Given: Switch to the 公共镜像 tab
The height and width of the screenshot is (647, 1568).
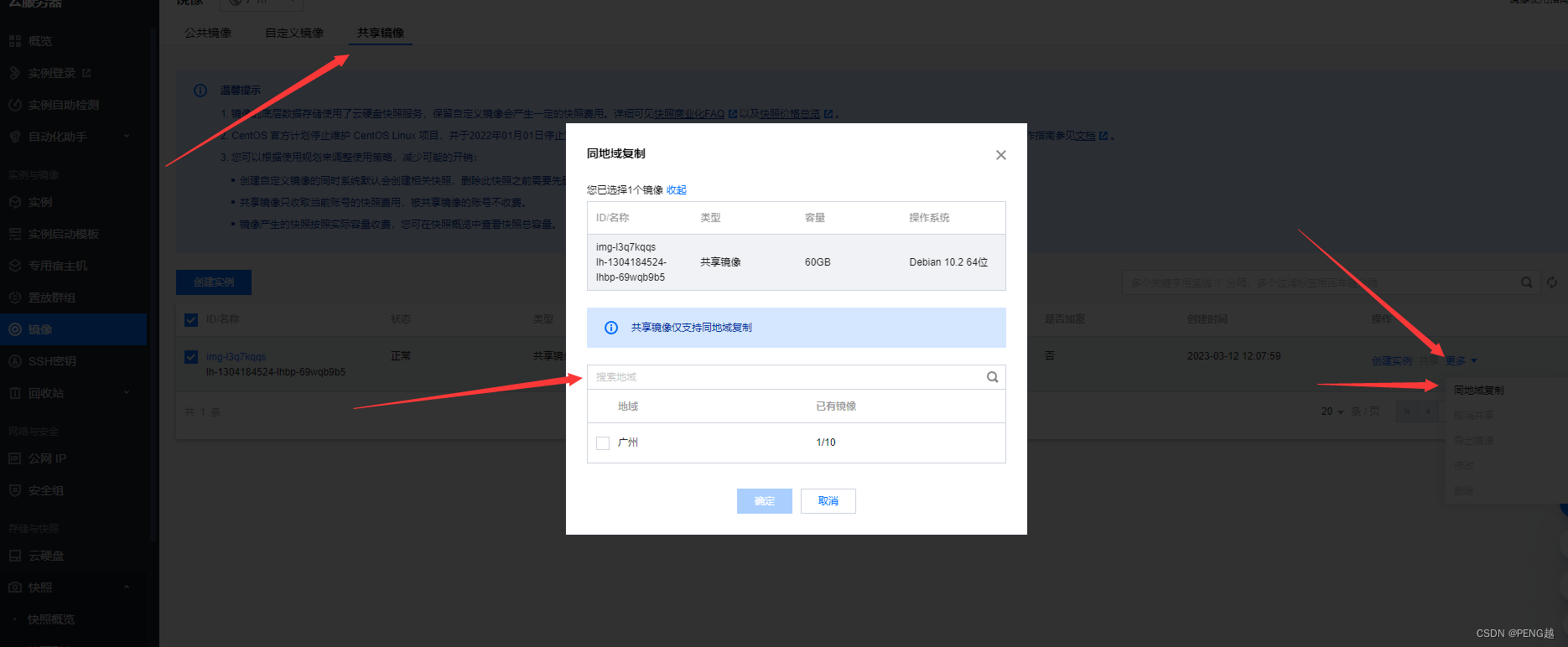Looking at the screenshot, I should click(x=208, y=33).
